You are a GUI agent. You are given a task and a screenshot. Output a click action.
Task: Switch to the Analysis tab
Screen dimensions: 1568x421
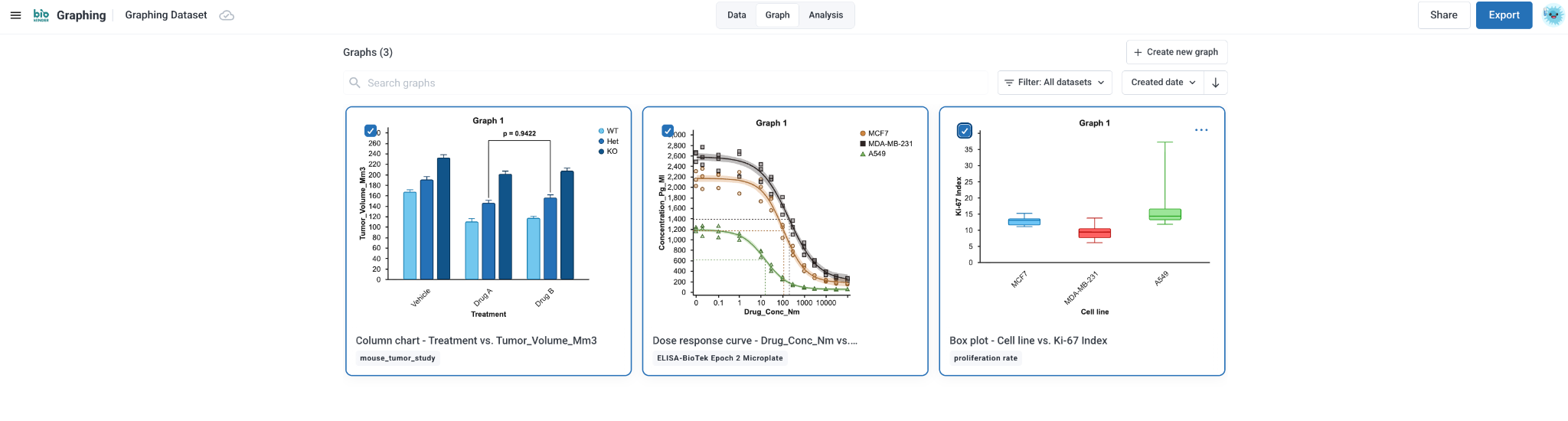(825, 15)
